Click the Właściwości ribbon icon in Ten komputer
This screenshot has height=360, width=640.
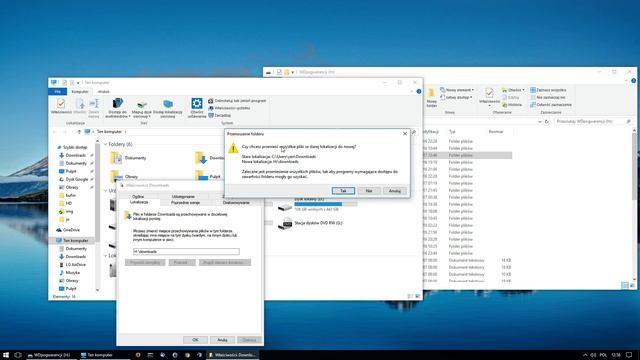61,106
